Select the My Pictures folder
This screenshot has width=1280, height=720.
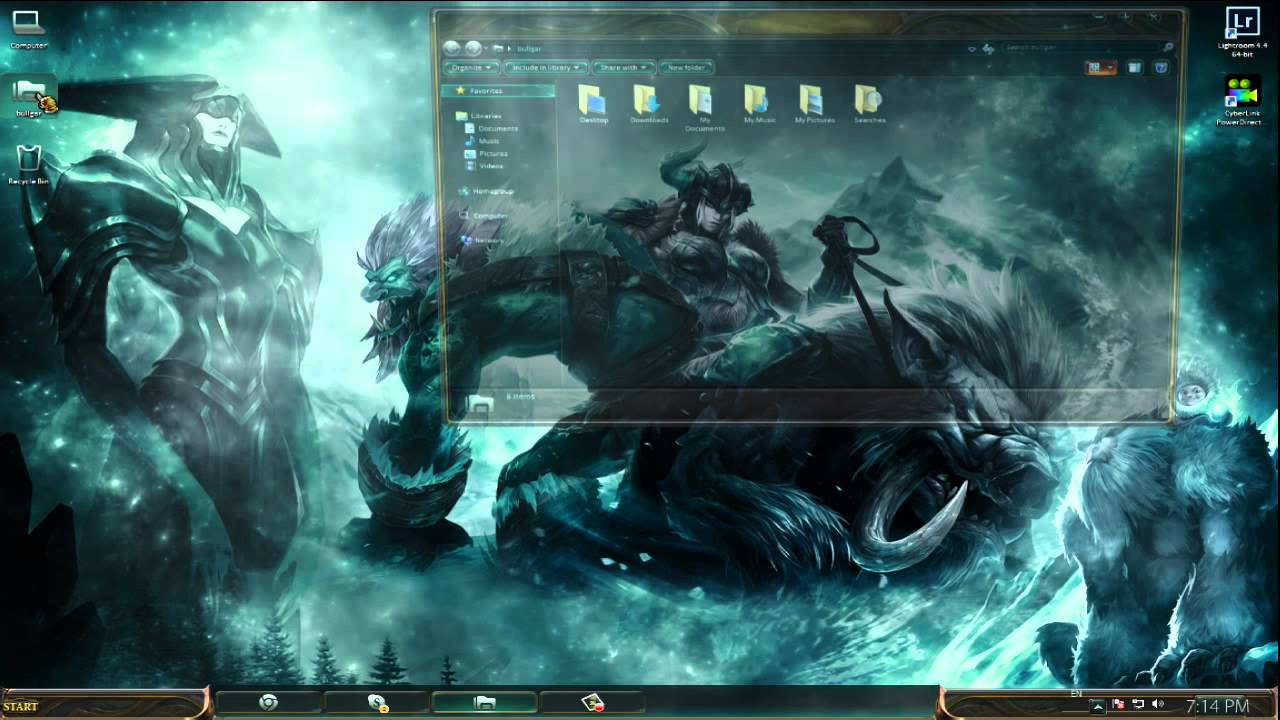pos(814,104)
